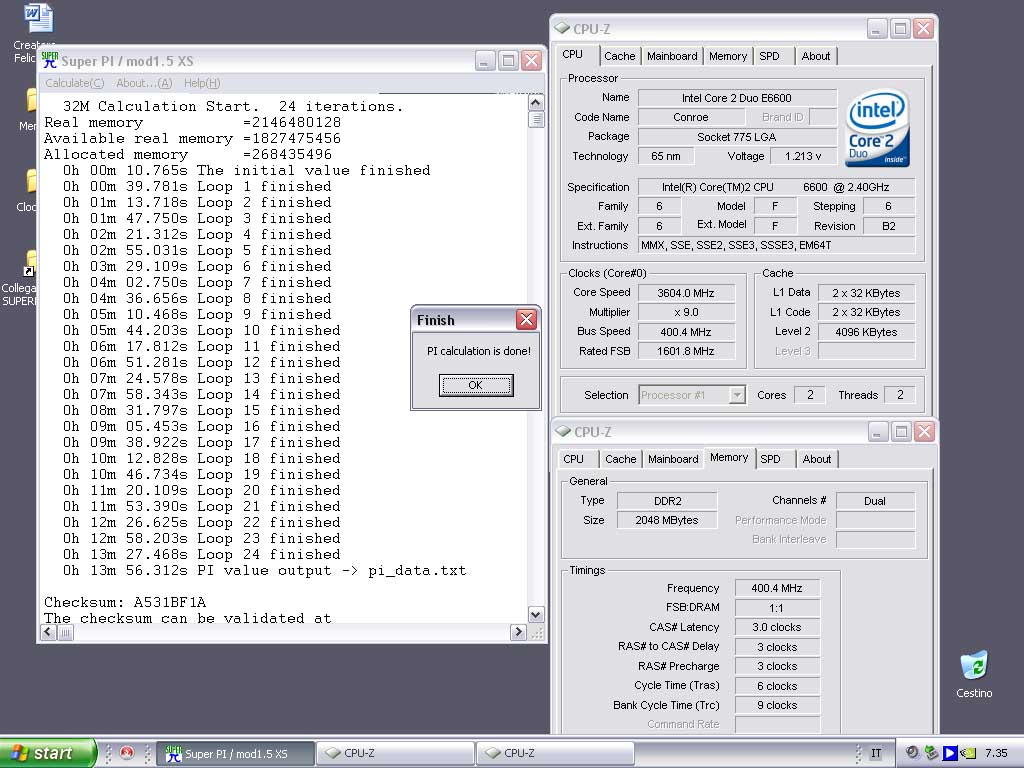The image size is (1024, 768).
Task: Click the IT language indicator on taskbar
Action: (x=876, y=753)
